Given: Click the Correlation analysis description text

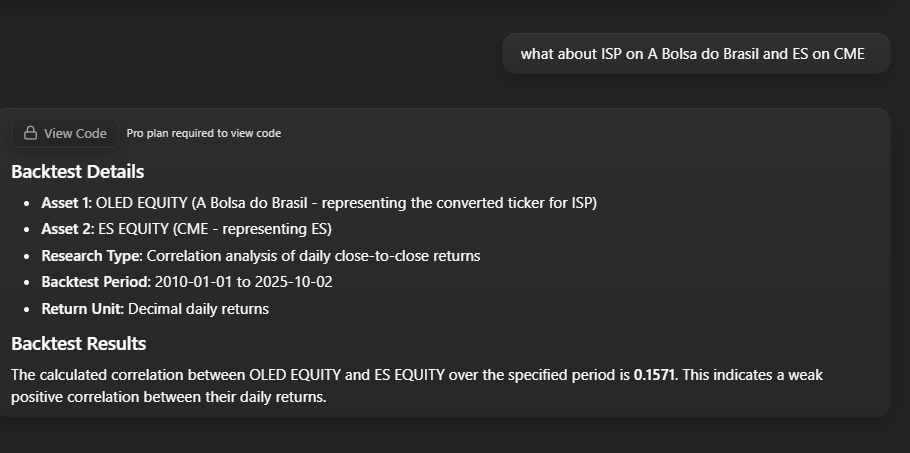Looking at the screenshot, I should pyautogui.click(x=313, y=256).
